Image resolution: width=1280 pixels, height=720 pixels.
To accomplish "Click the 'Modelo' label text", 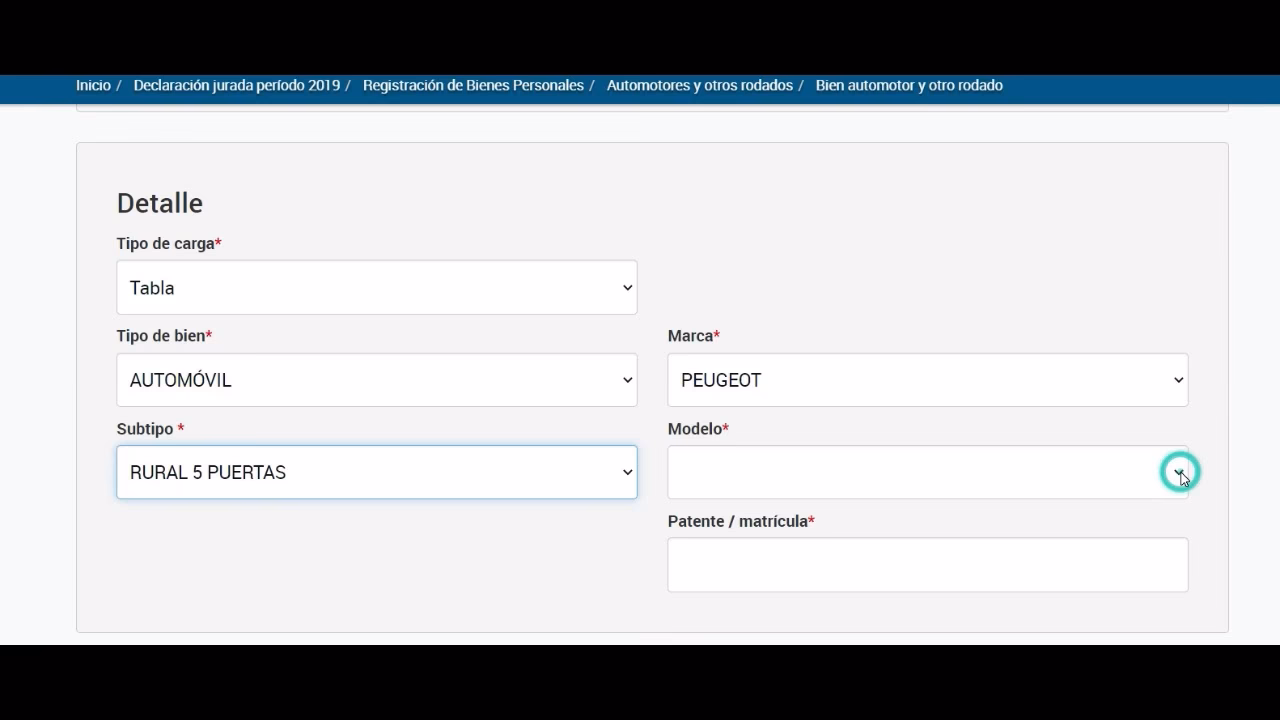I will [x=694, y=429].
